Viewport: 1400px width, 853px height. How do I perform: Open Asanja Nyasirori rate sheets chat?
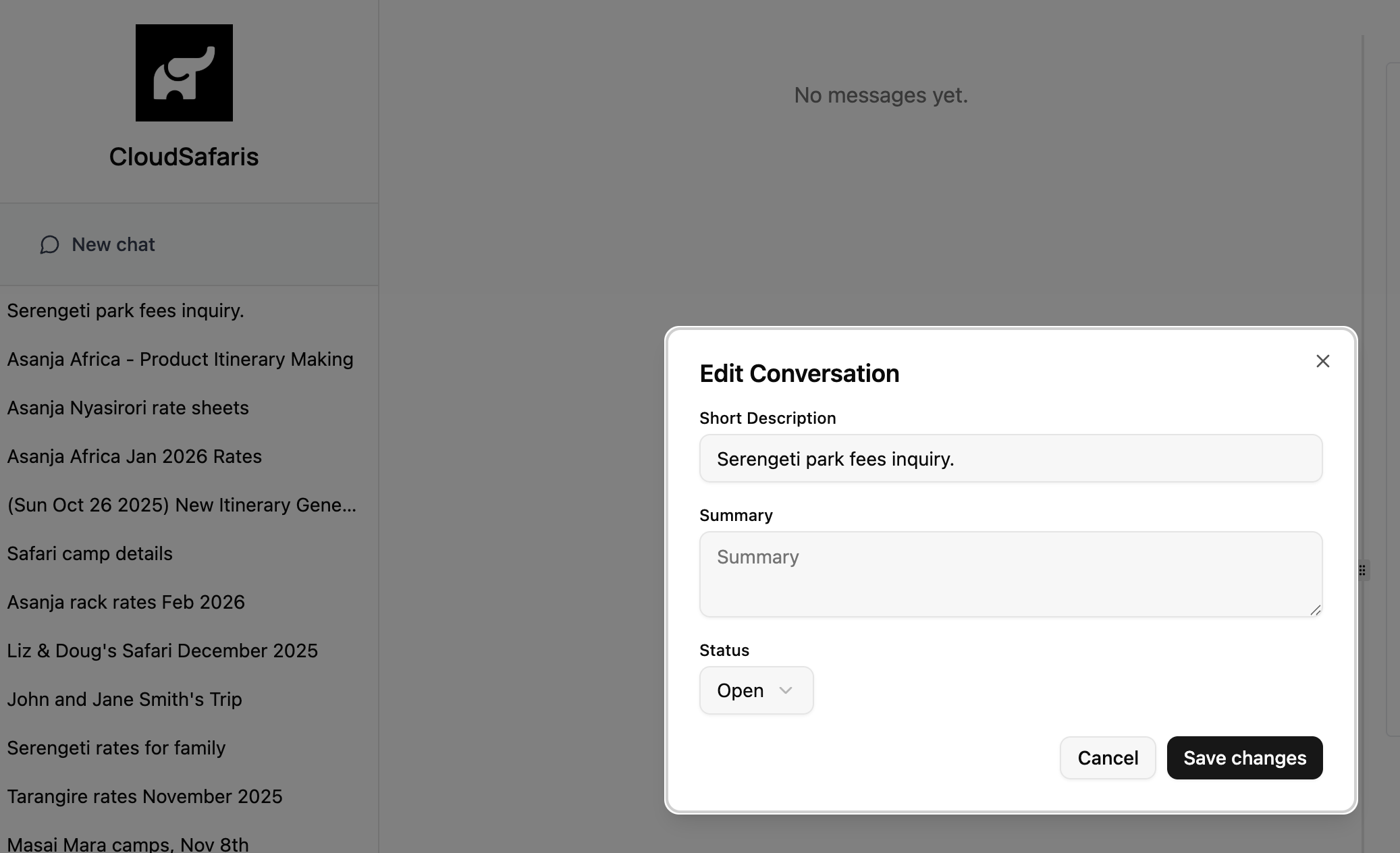click(x=128, y=408)
